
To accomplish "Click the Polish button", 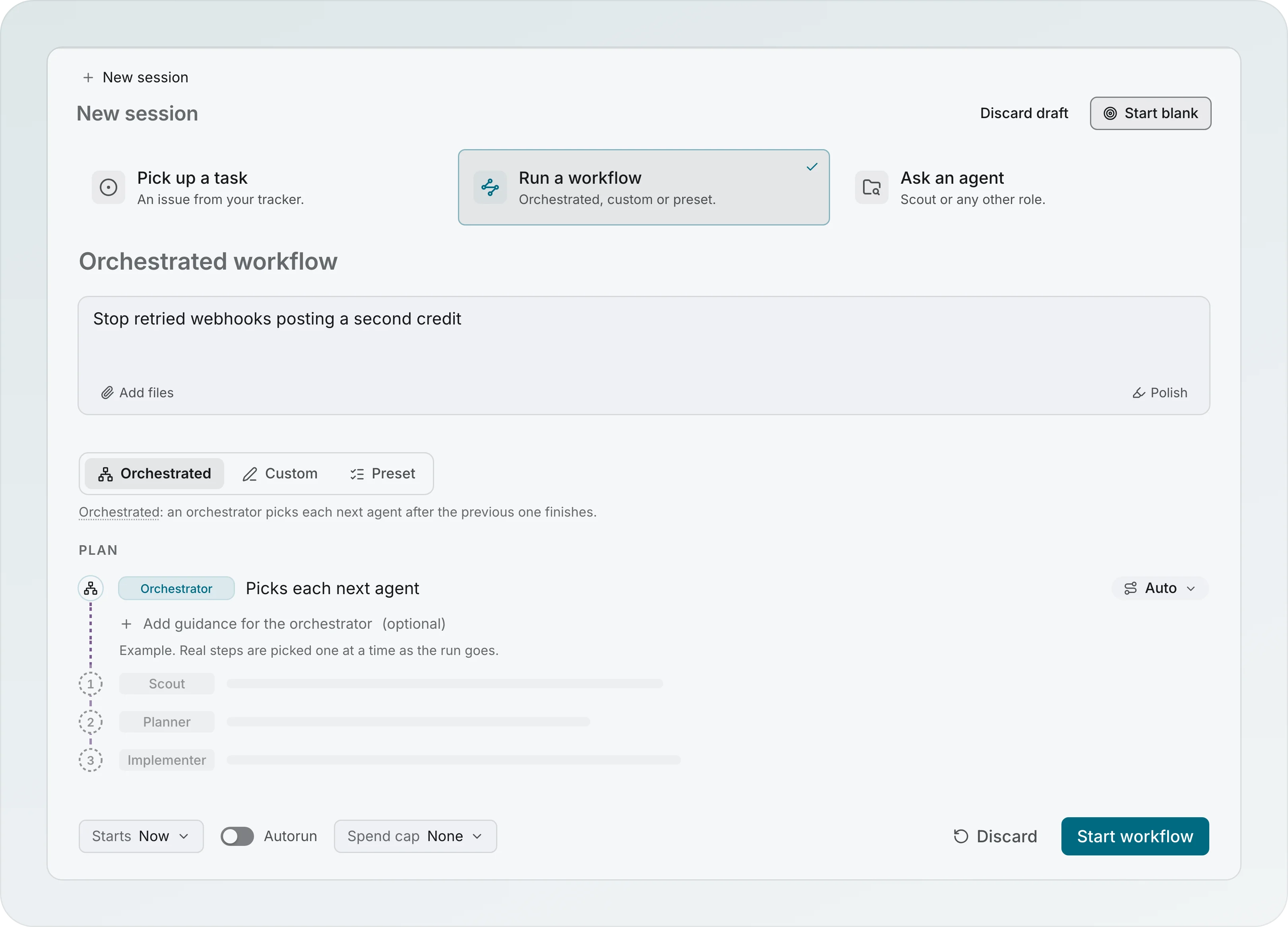I will [x=1160, y=393].
